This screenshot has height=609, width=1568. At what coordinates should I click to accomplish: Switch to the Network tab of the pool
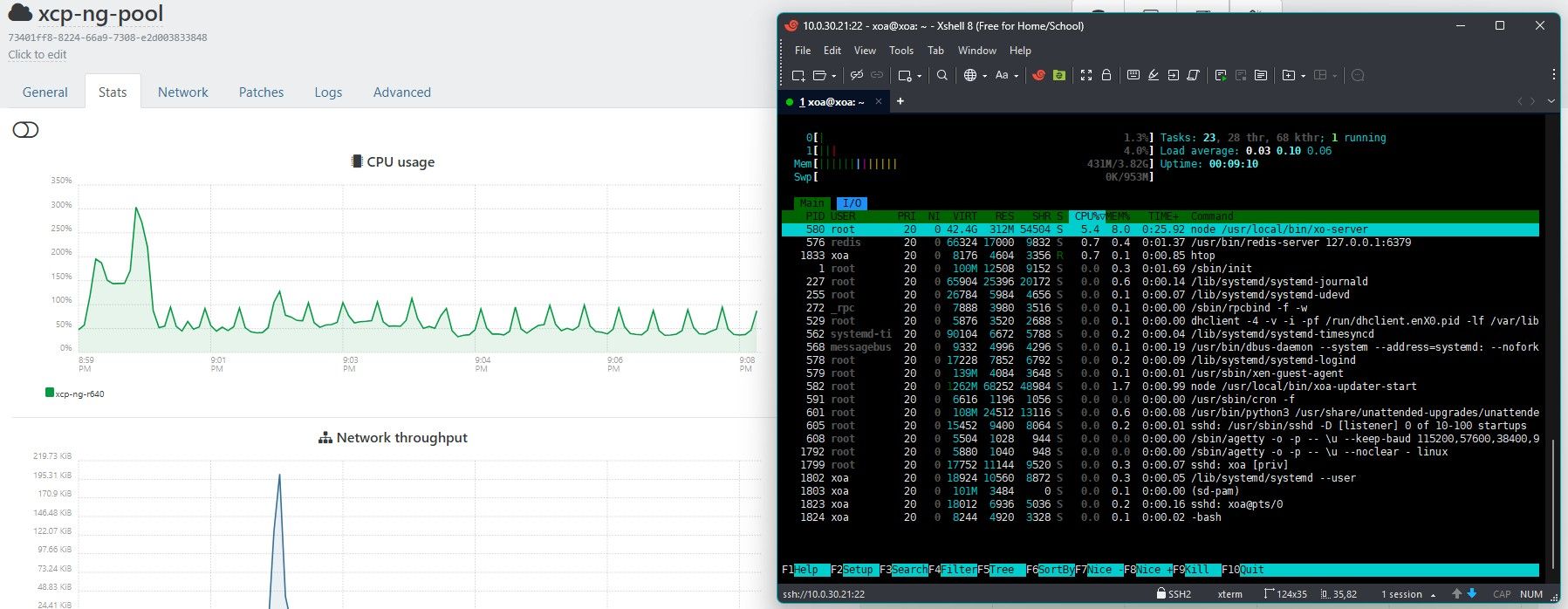click(x=182, y=92)
